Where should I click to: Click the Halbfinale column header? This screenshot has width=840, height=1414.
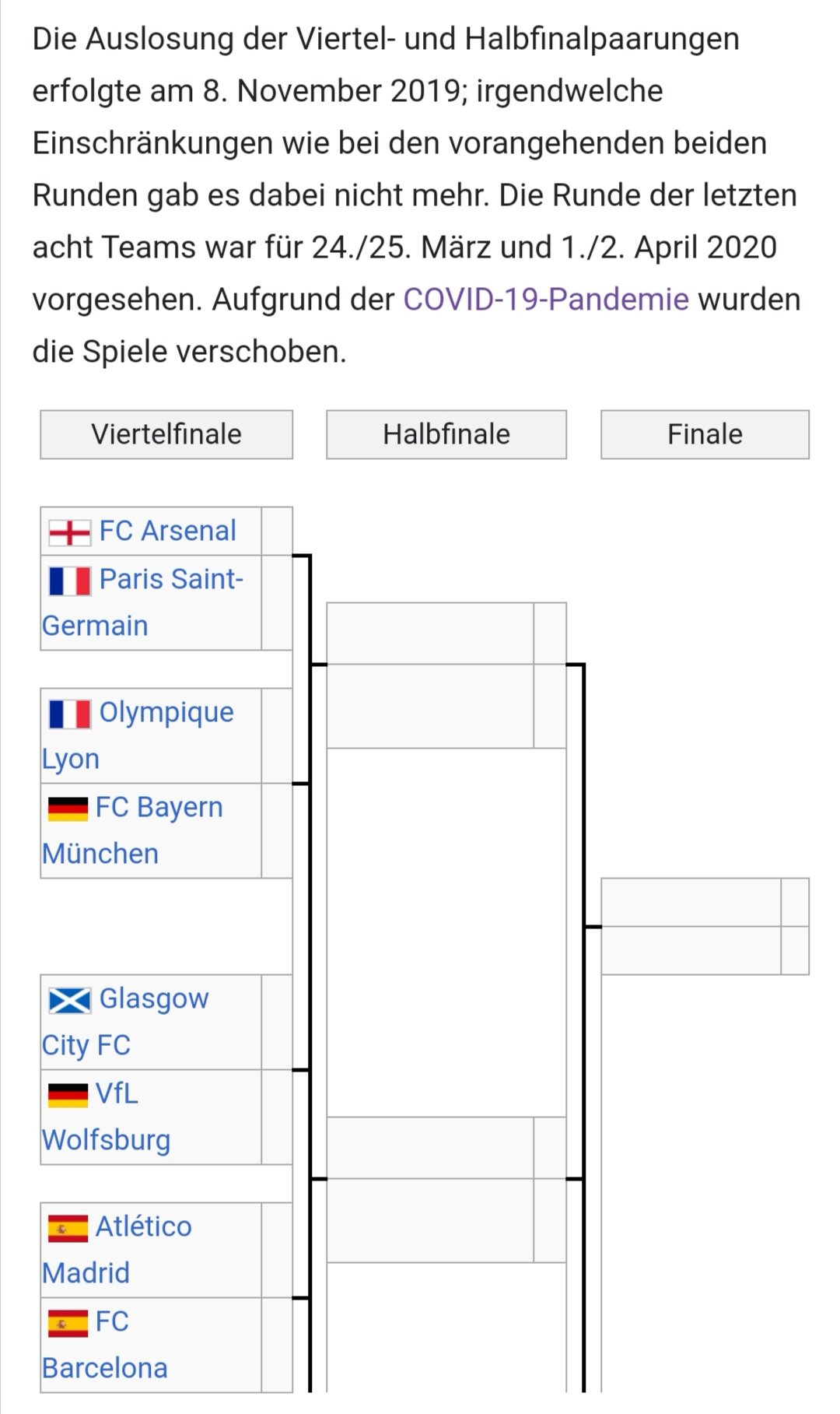tap(446, 434)
